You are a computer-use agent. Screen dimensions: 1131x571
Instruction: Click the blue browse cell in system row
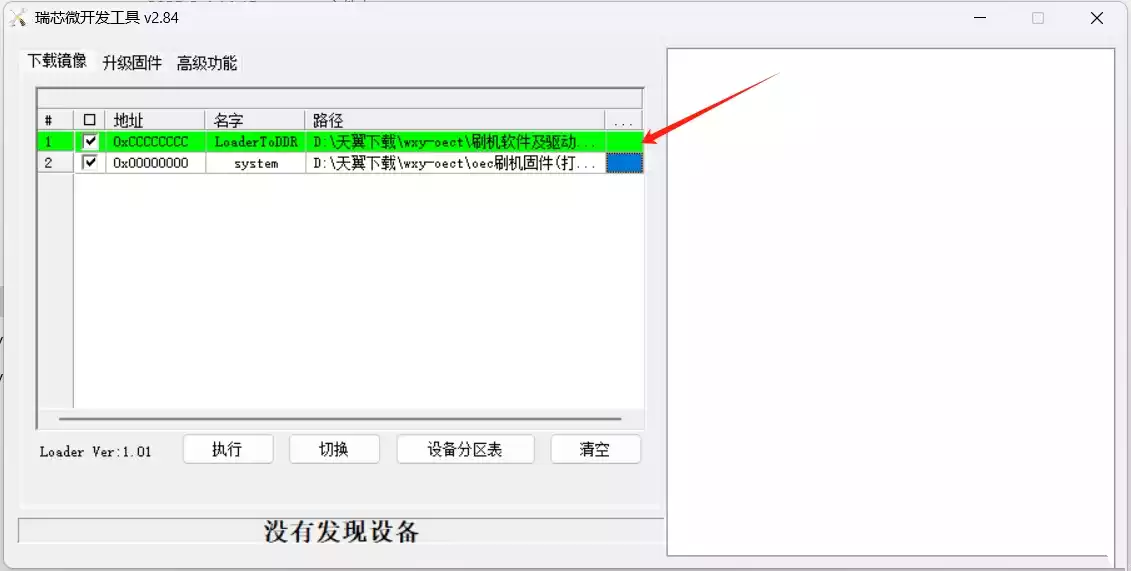tap(624, 163)
